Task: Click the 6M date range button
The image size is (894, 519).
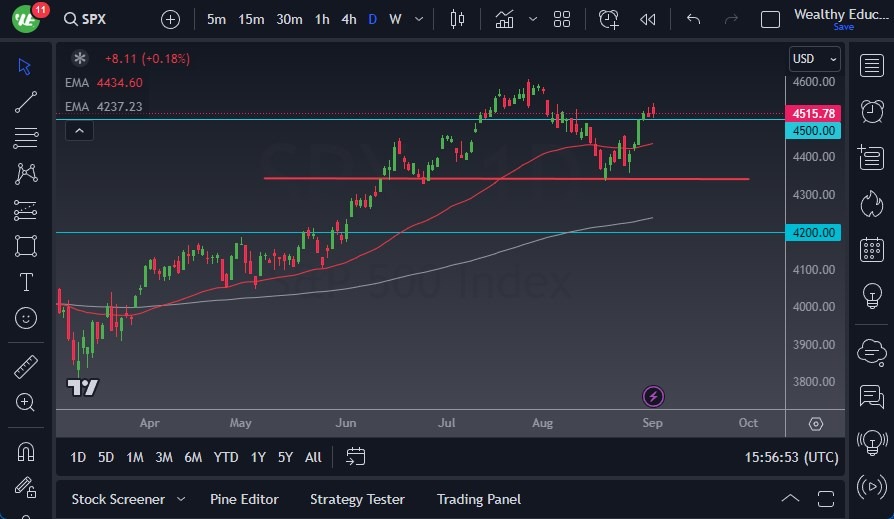Action: 193,457
